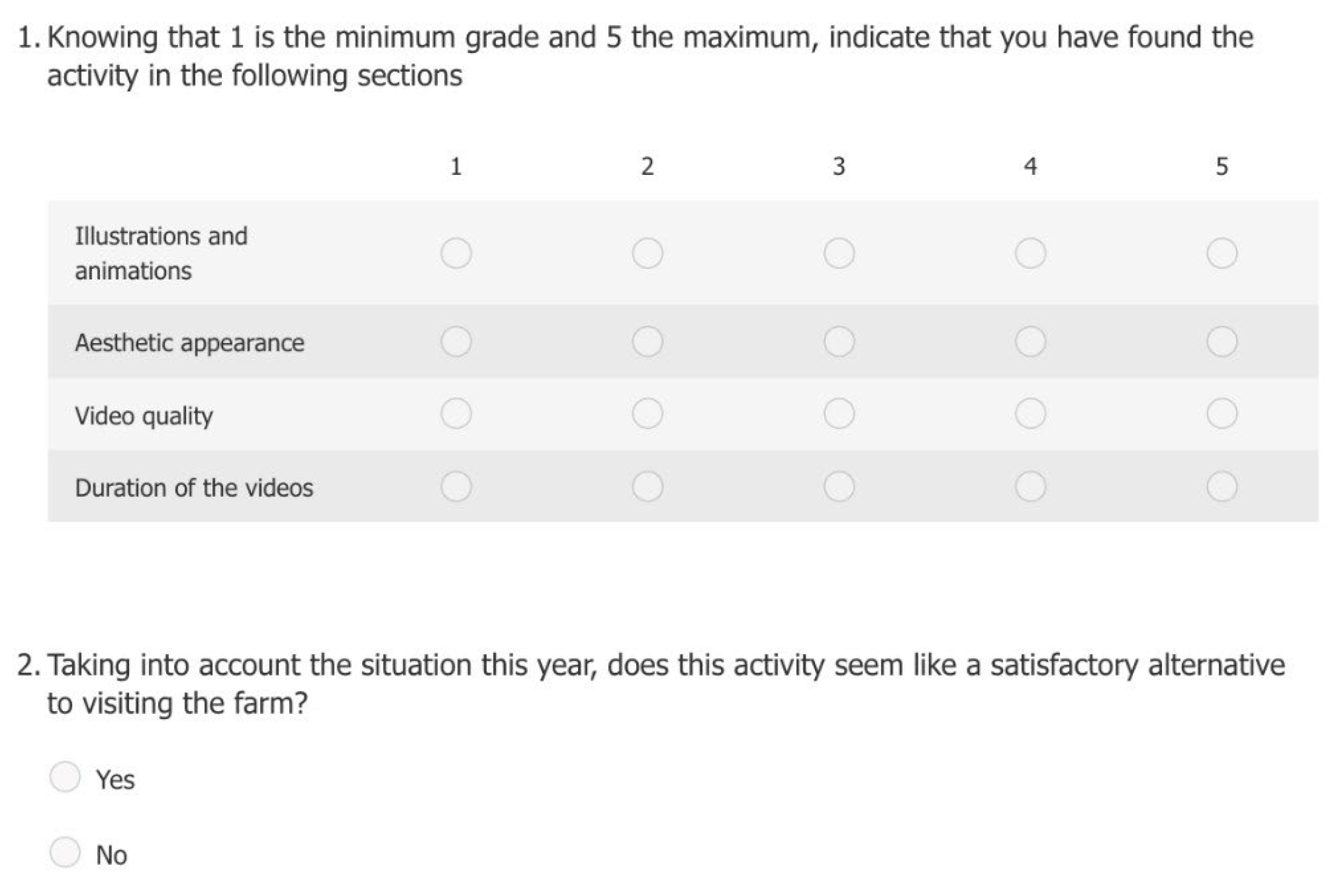Choose 4 for Video quality
This screenshot has height=896, width=1339.
[1030, 414]
